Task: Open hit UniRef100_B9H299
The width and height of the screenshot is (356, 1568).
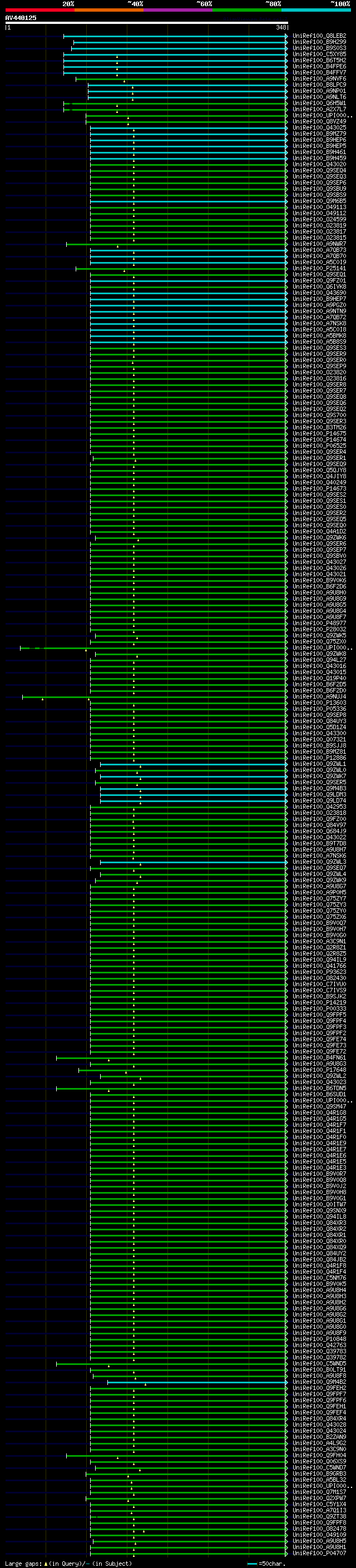Action: (319, 42)
